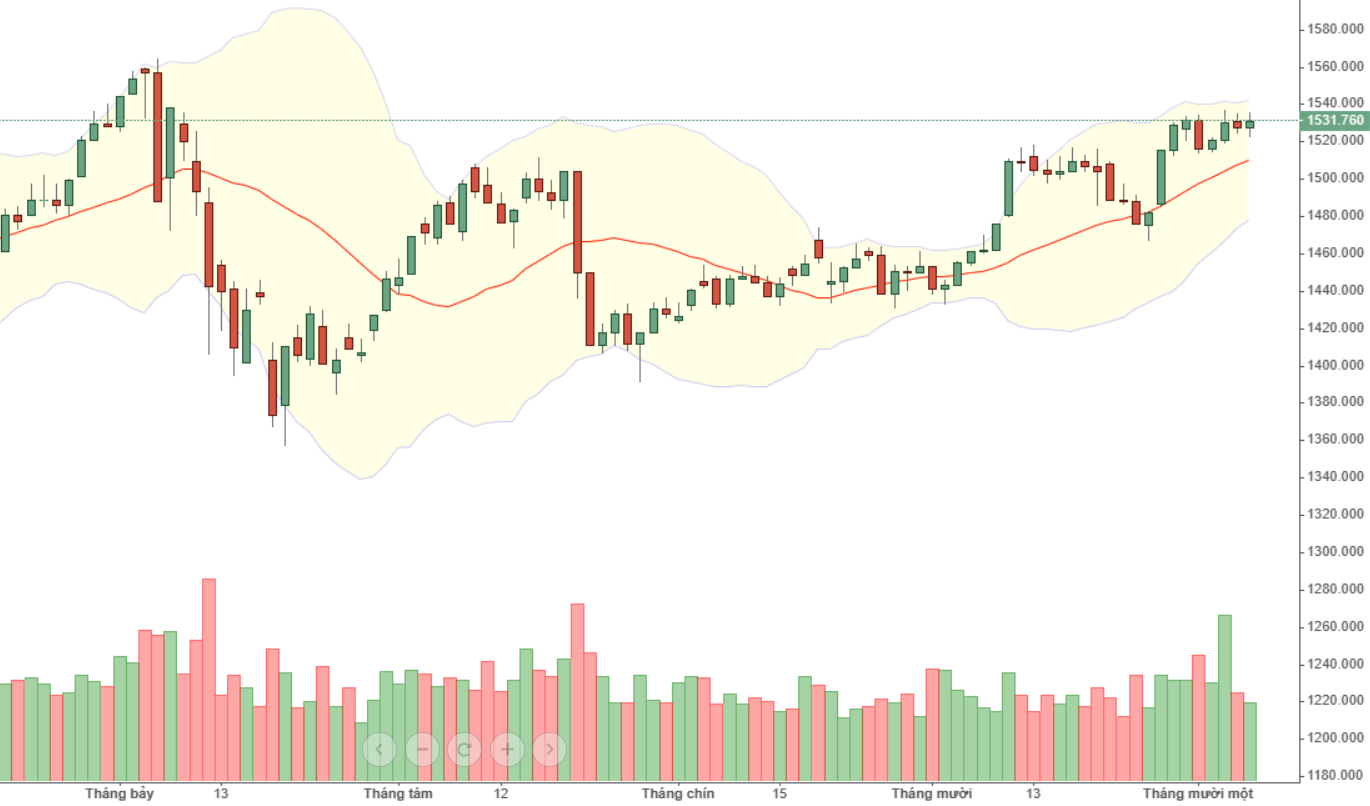
Task: Click the 1500.000 price axis label
Action: [1335, 178]
